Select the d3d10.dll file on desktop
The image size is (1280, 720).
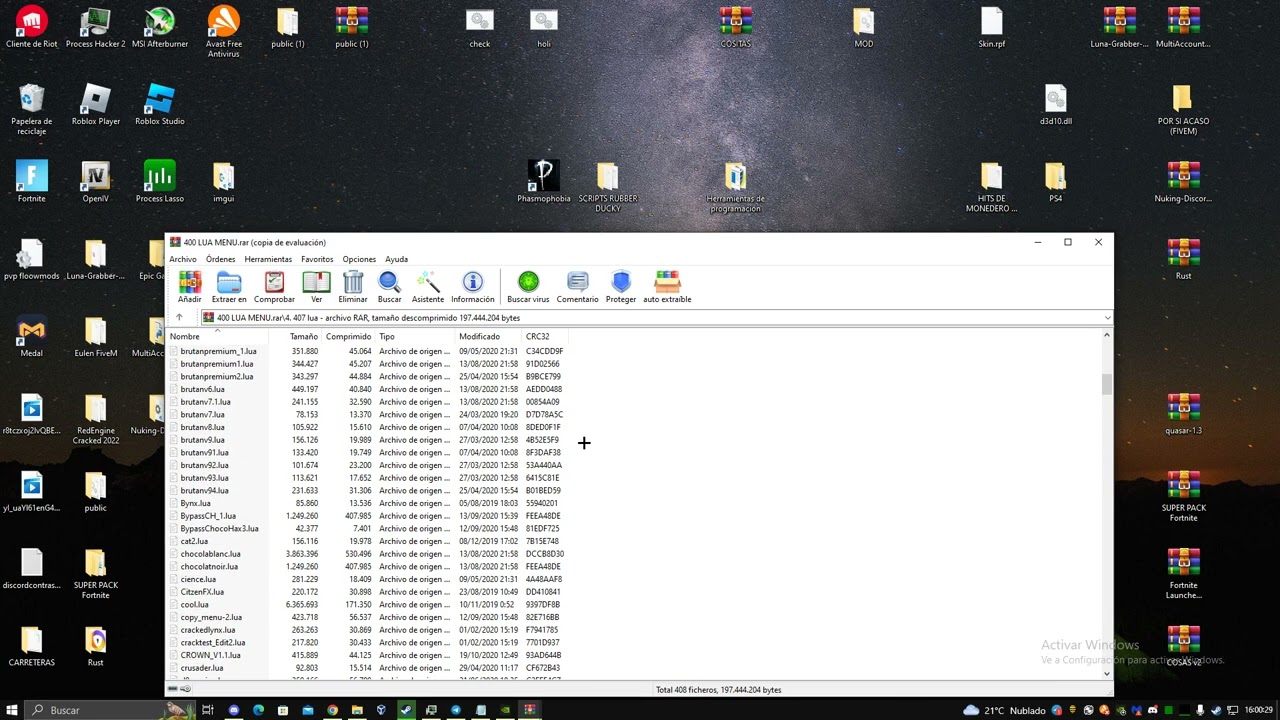[1056, 105]
